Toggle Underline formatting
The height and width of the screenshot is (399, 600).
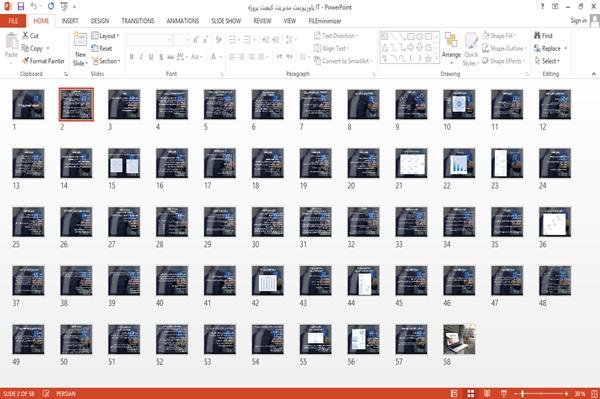(x=151, y=57)
